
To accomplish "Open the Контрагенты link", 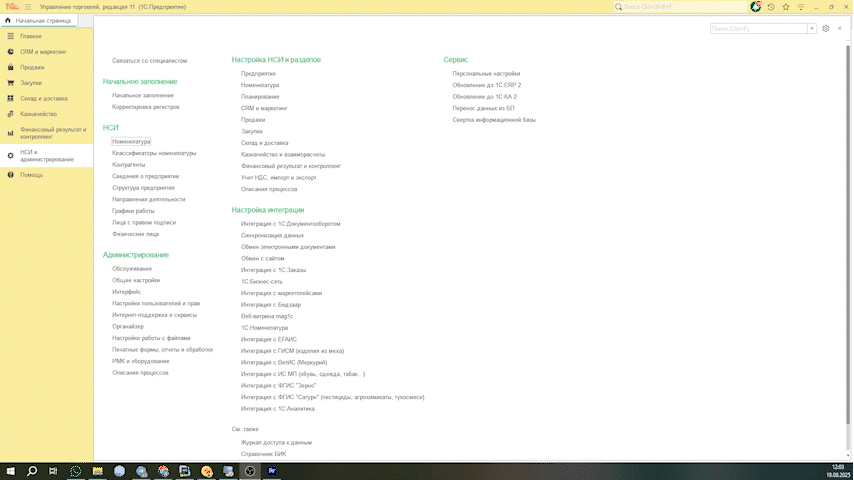I will [129, 165].
